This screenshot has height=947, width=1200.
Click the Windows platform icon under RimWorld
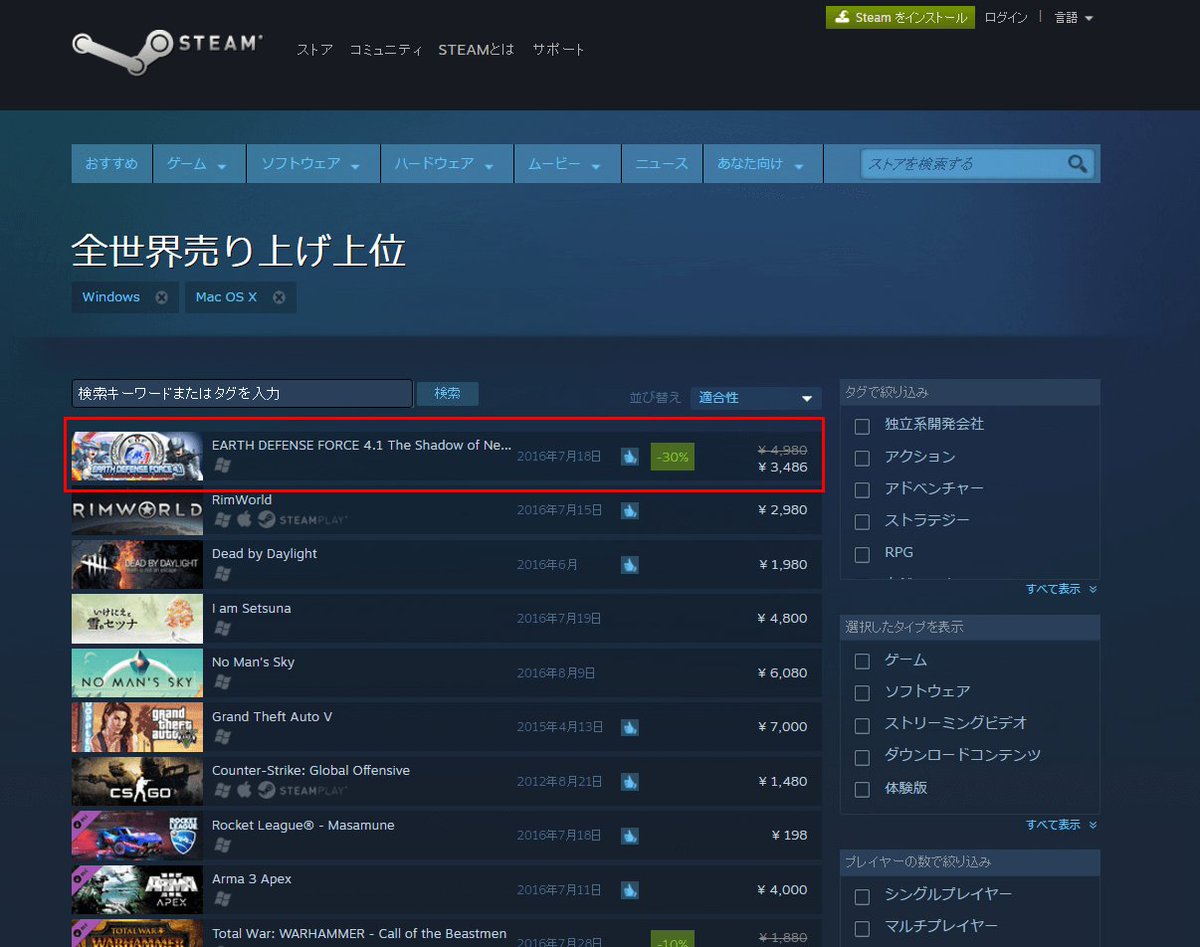222,520
